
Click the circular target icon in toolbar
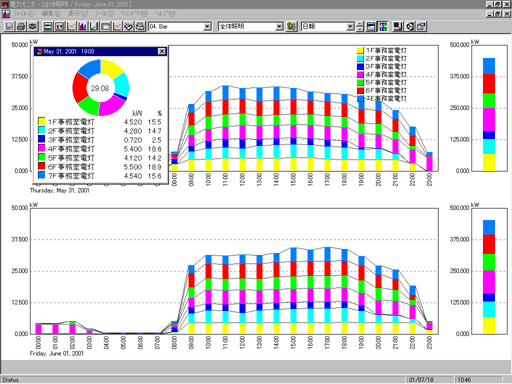[x=410, y=26]
